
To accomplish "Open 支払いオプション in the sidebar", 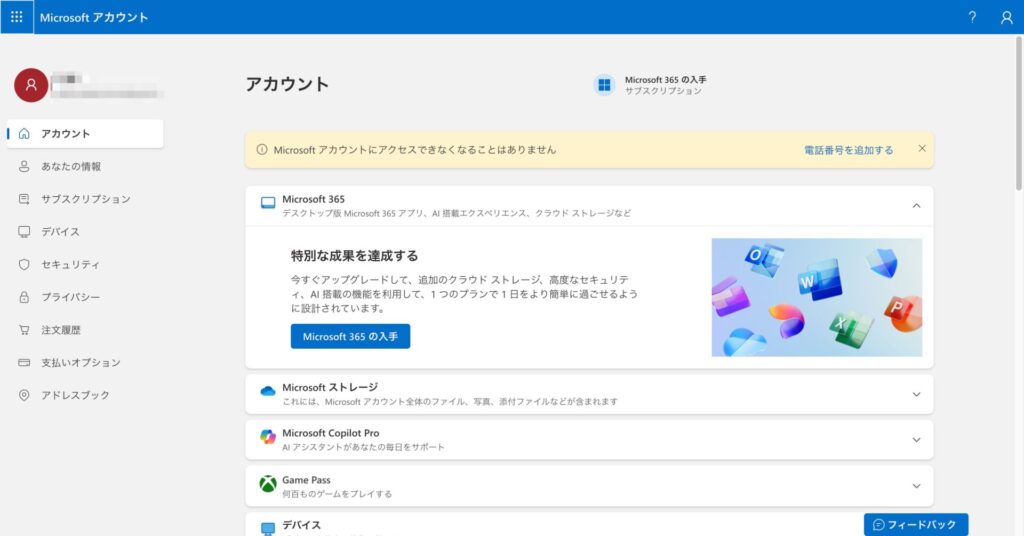I will (x=80, y=362).
